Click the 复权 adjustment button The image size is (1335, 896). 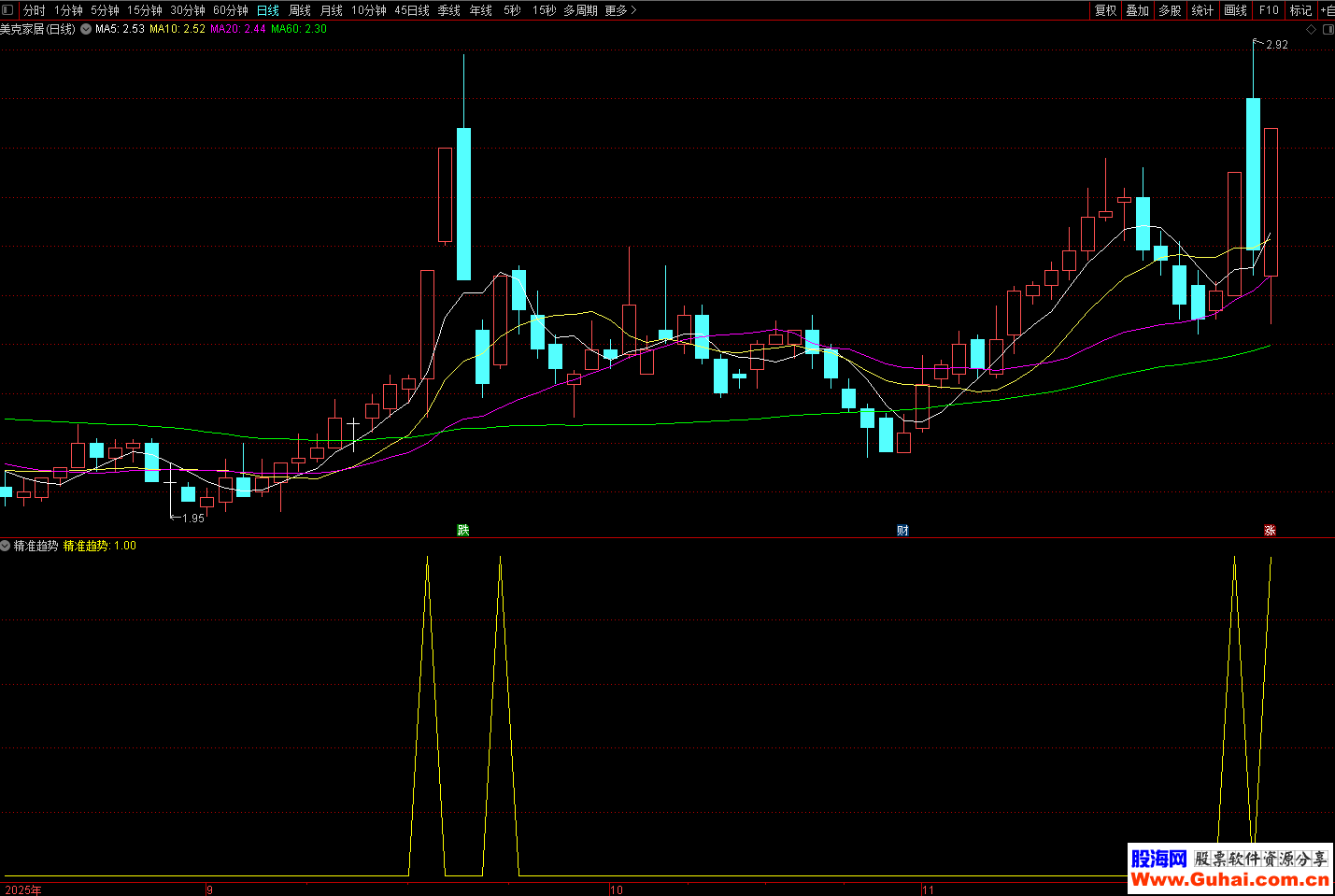(1105, 10)
